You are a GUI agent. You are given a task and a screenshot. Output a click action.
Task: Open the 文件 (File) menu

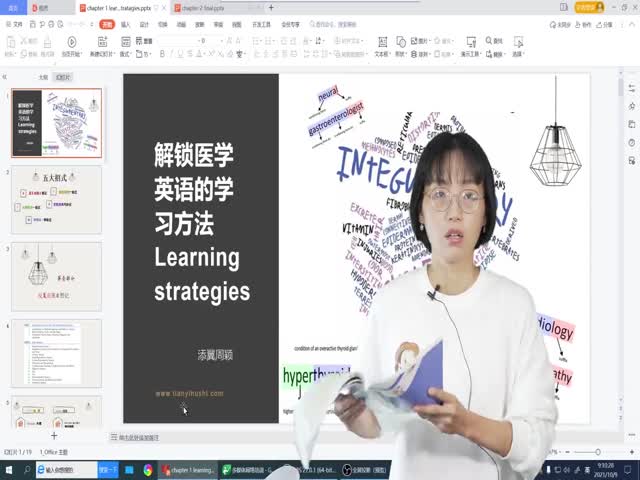pyautogui.click(x=14, y=24)
